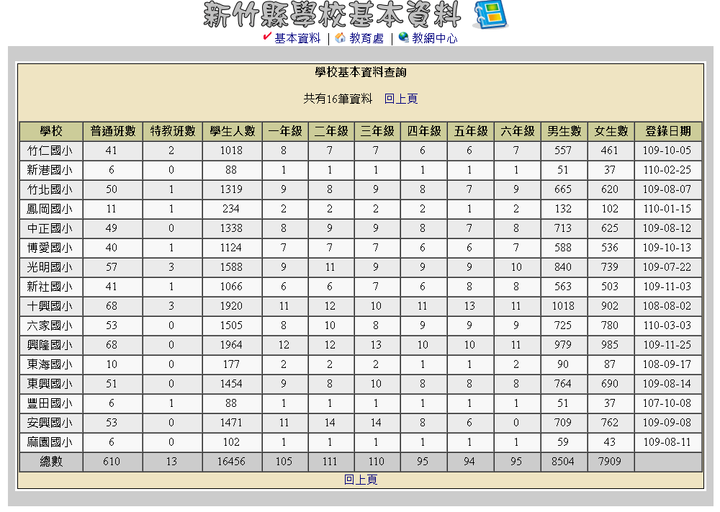Select the 博愛國小 school cell

pos(51,248)
